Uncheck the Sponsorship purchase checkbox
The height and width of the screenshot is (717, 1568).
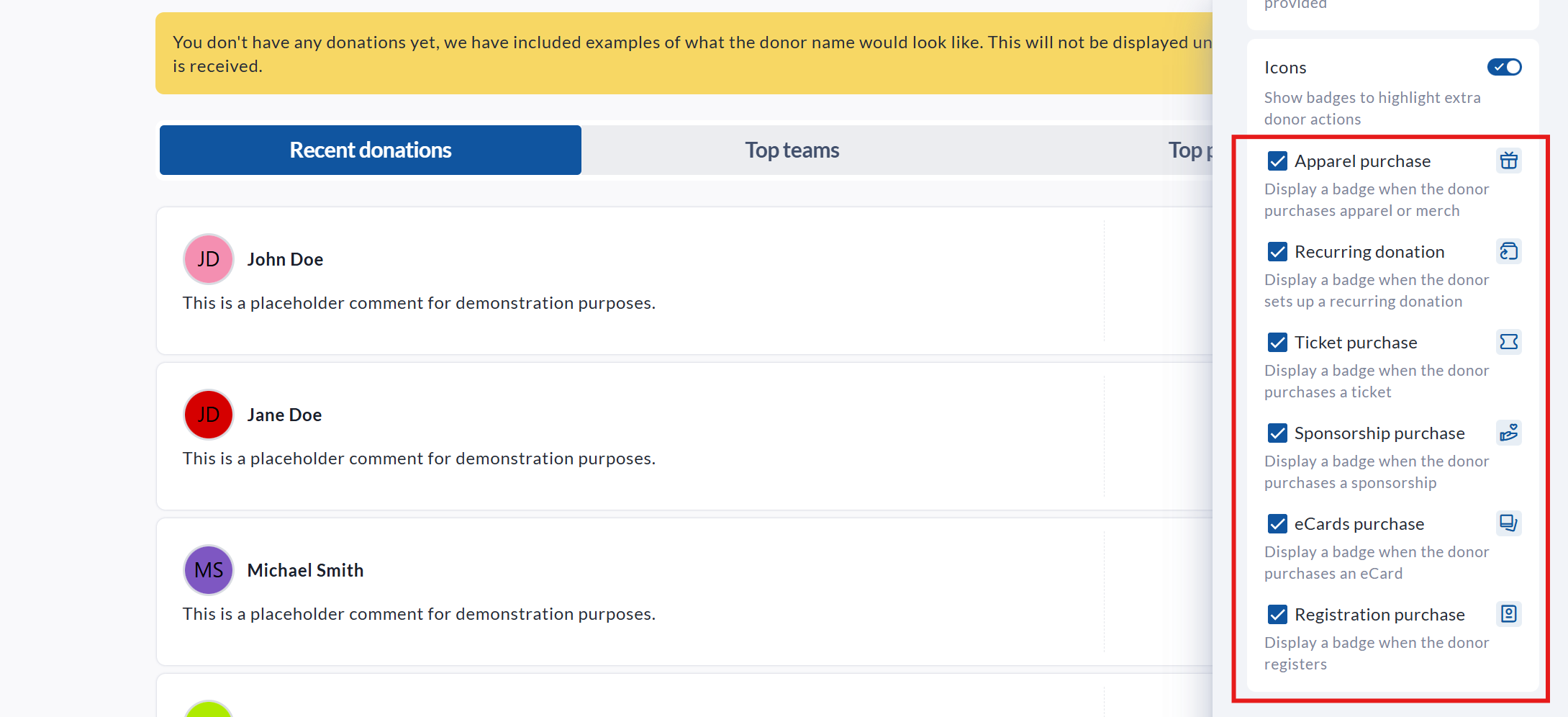(x=1277, y=433)
